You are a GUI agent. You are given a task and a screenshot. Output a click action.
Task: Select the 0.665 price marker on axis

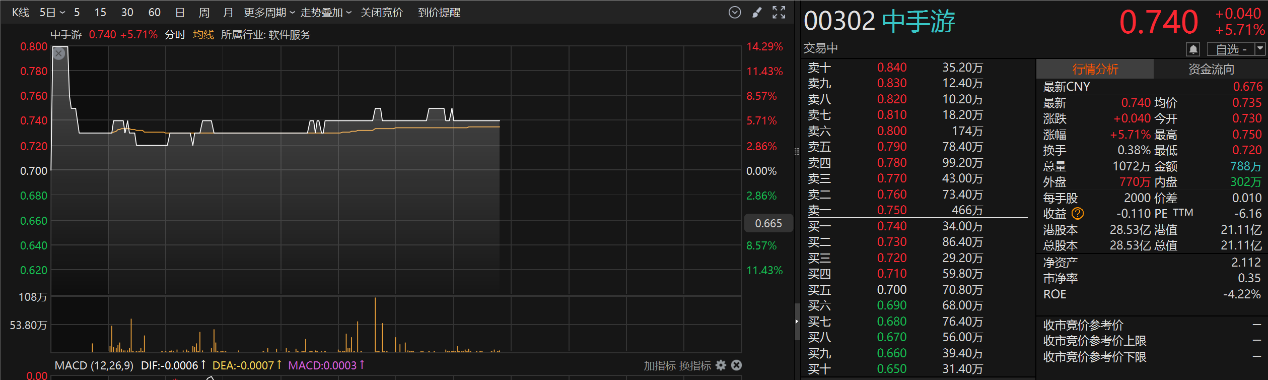point(769,223)
